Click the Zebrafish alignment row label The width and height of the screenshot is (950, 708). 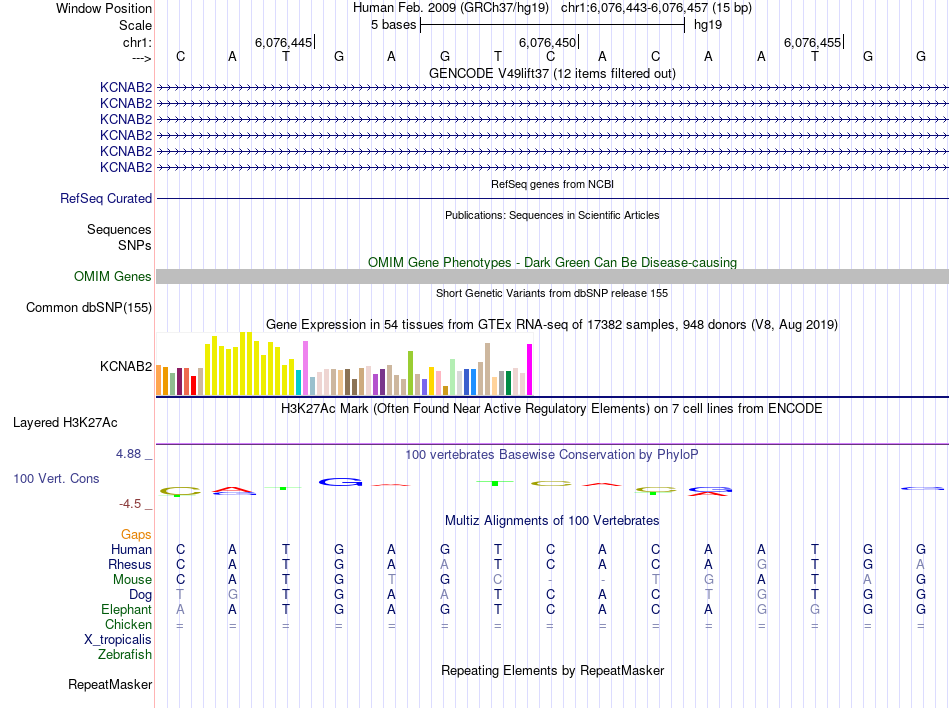[x=125, y=655]
